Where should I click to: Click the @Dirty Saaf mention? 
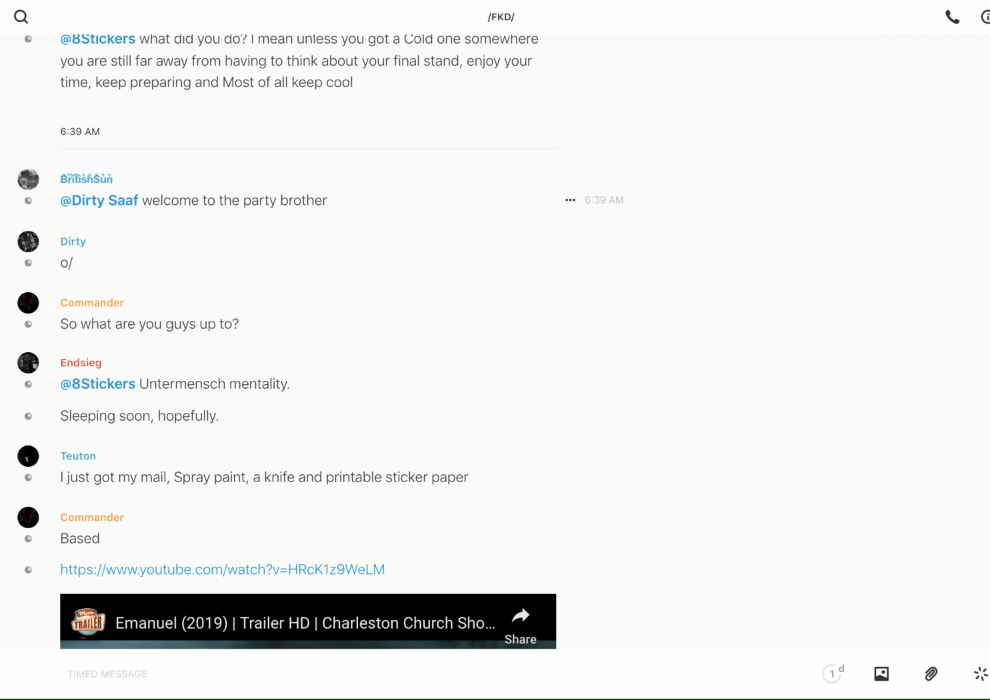(x=99, y=201)
